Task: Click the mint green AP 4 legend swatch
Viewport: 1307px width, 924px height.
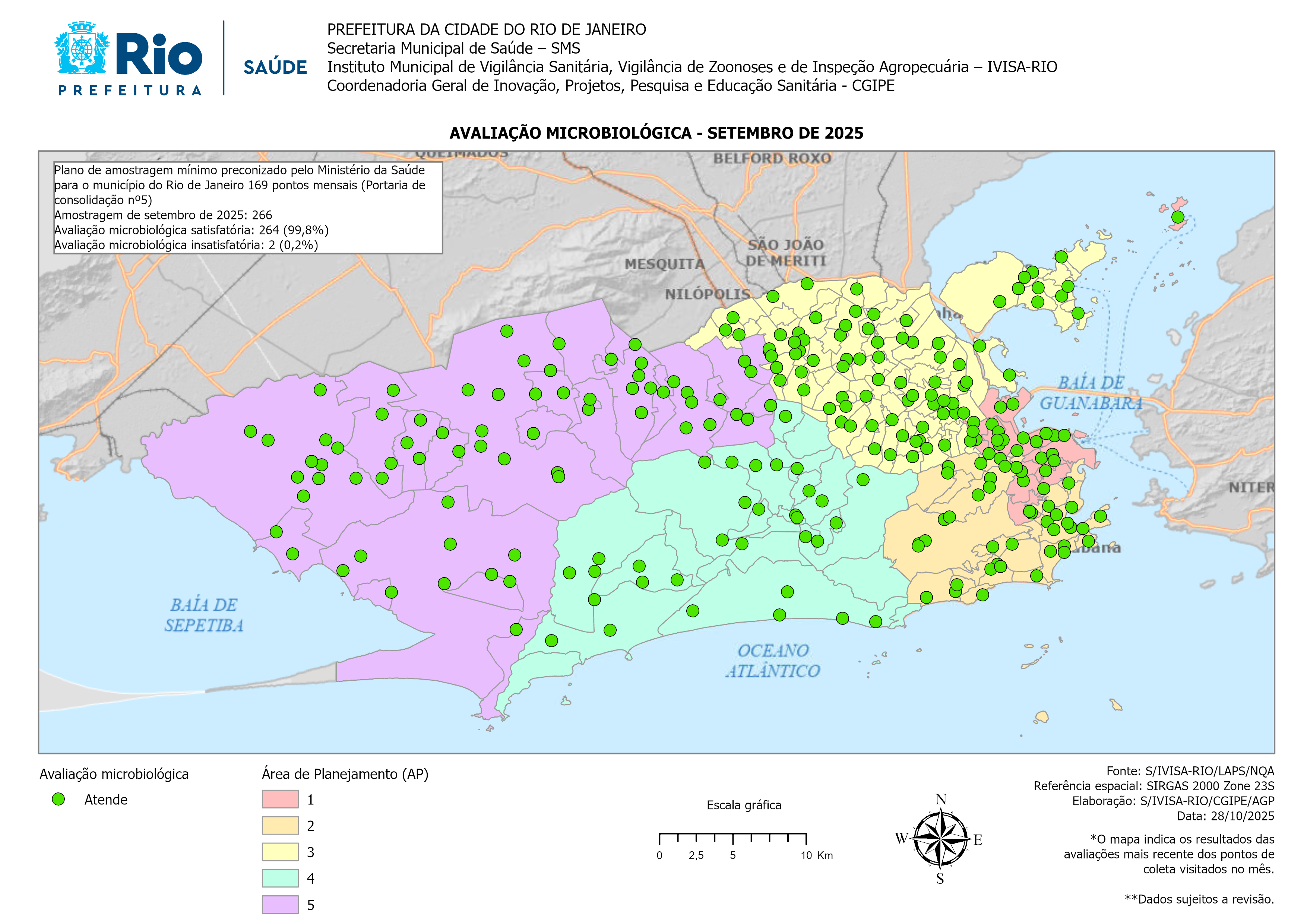Action: point(280,878)
